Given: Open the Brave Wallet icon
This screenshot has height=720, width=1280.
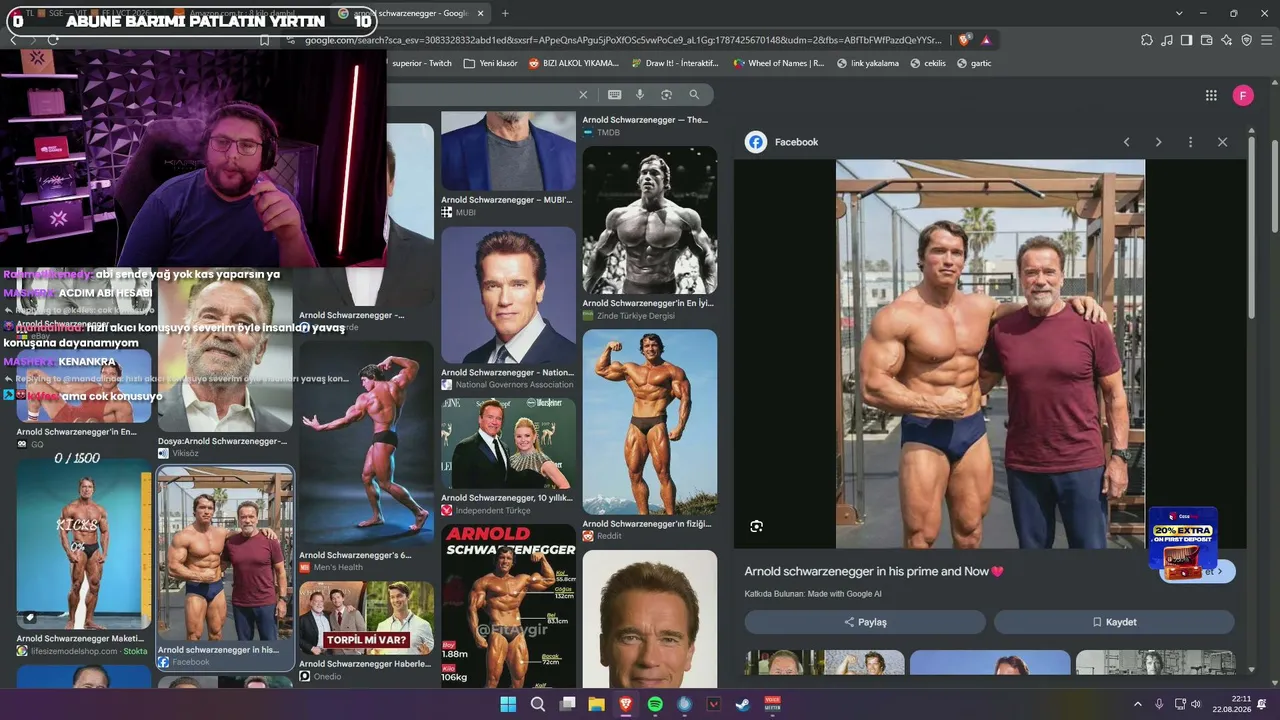Looking at the screenshot, I should (1207, 40).
